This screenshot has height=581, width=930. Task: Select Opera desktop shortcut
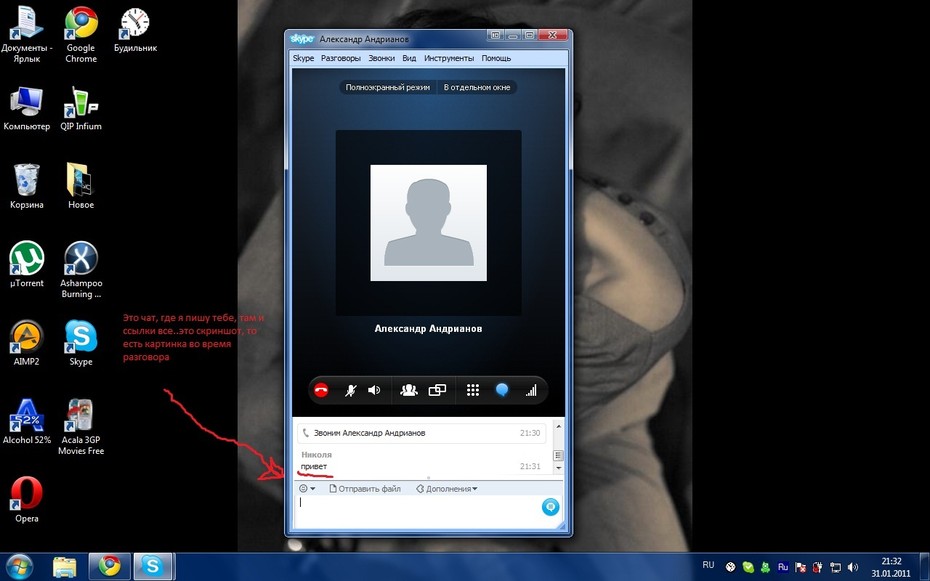27,500
